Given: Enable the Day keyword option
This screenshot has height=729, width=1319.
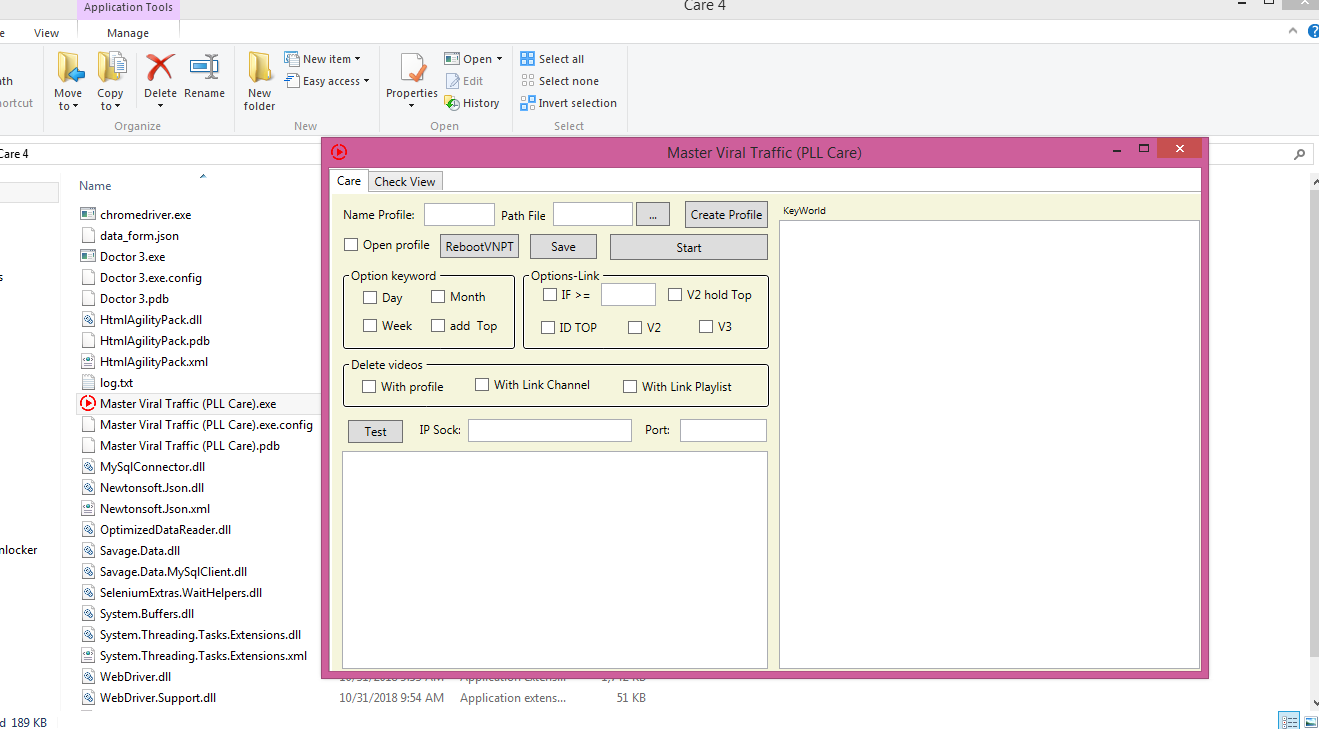Looking at the screenshot, I should (x=370, y=297).
